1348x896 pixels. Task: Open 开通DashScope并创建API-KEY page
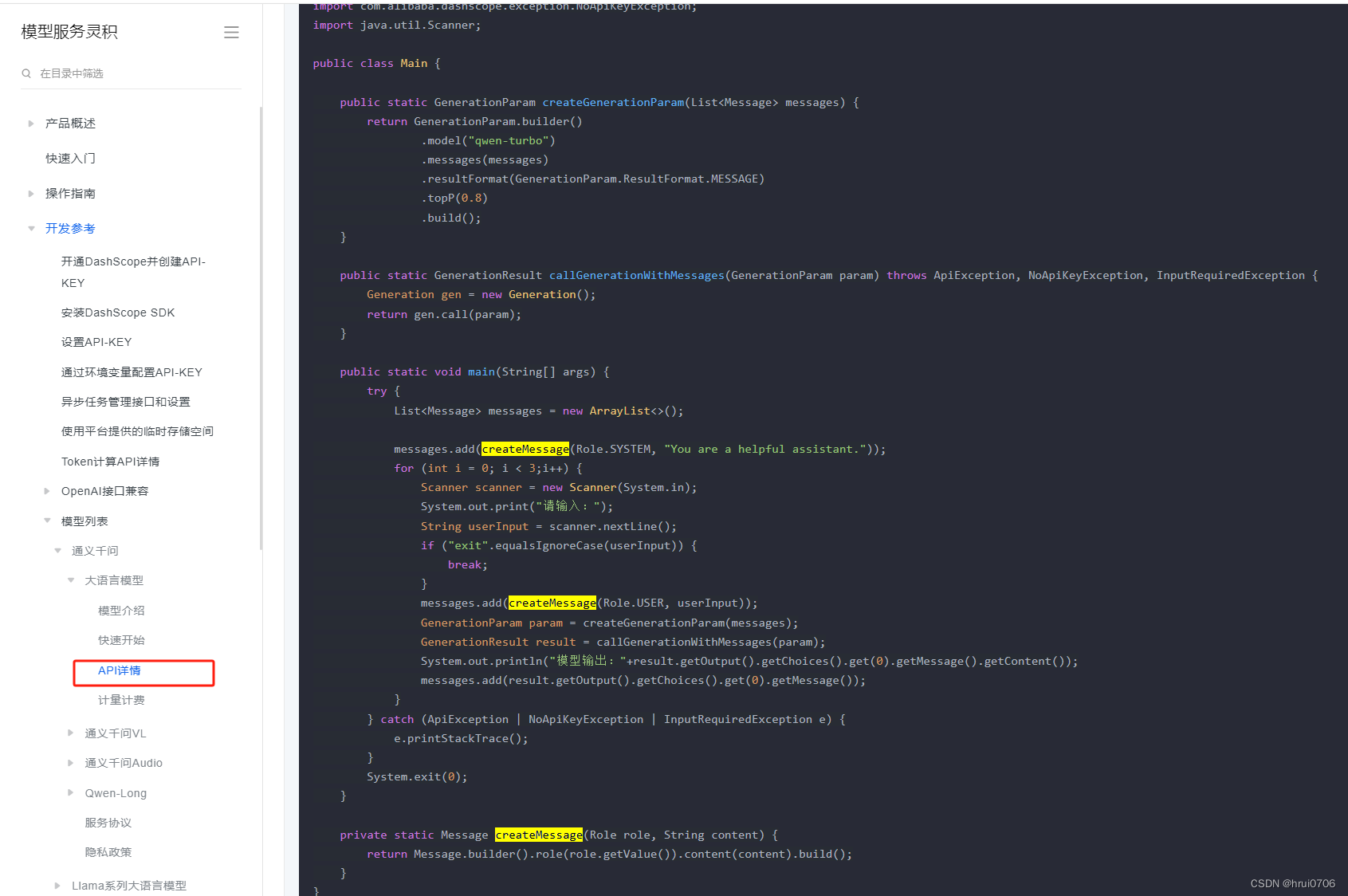pyautogui.click(x=133, y=272)
